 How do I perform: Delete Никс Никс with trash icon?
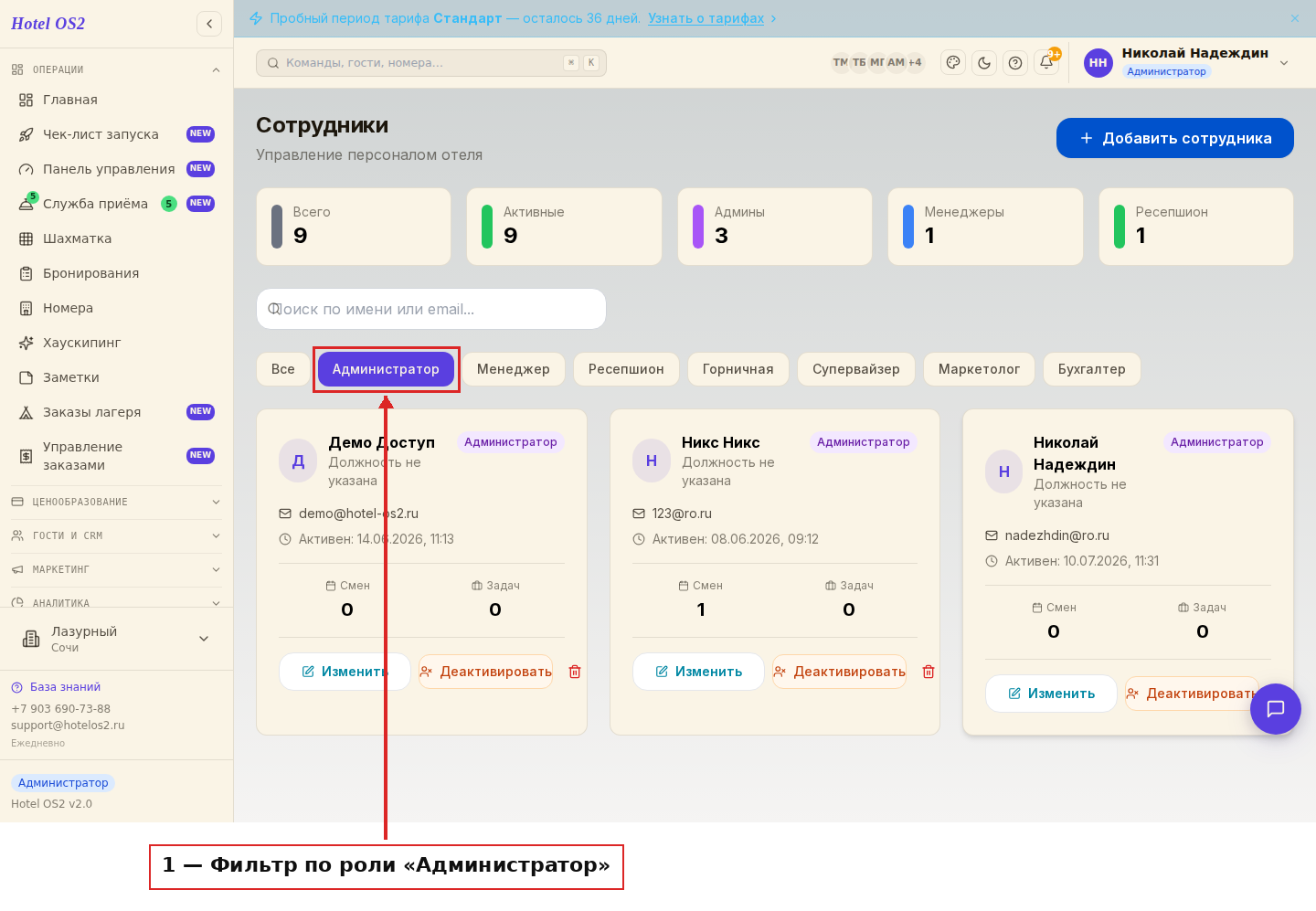pos(929,672)
